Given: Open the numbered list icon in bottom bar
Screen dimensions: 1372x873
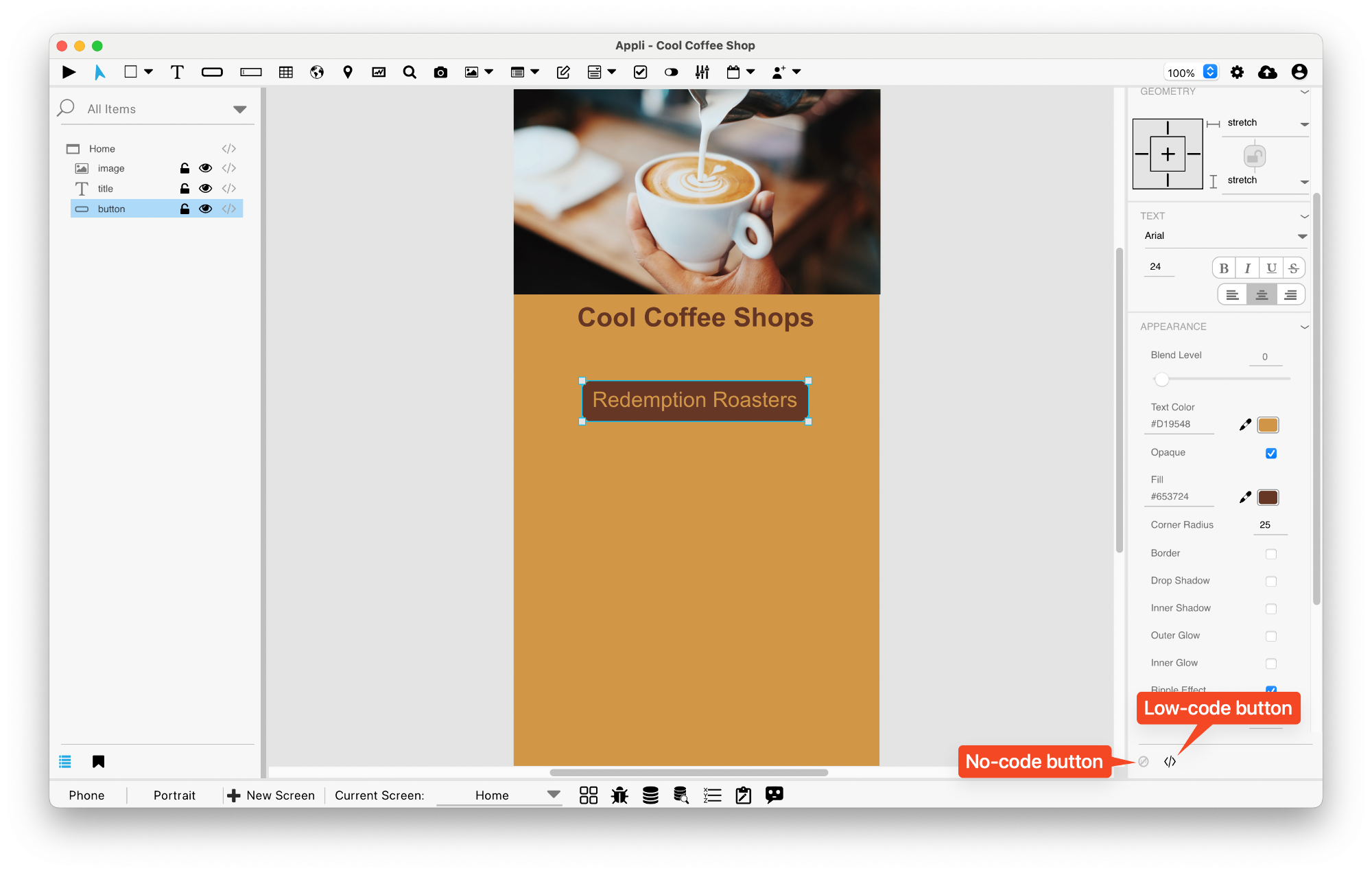Looking at the screenshot, I should pyautogui.click(x=713, y=795).
